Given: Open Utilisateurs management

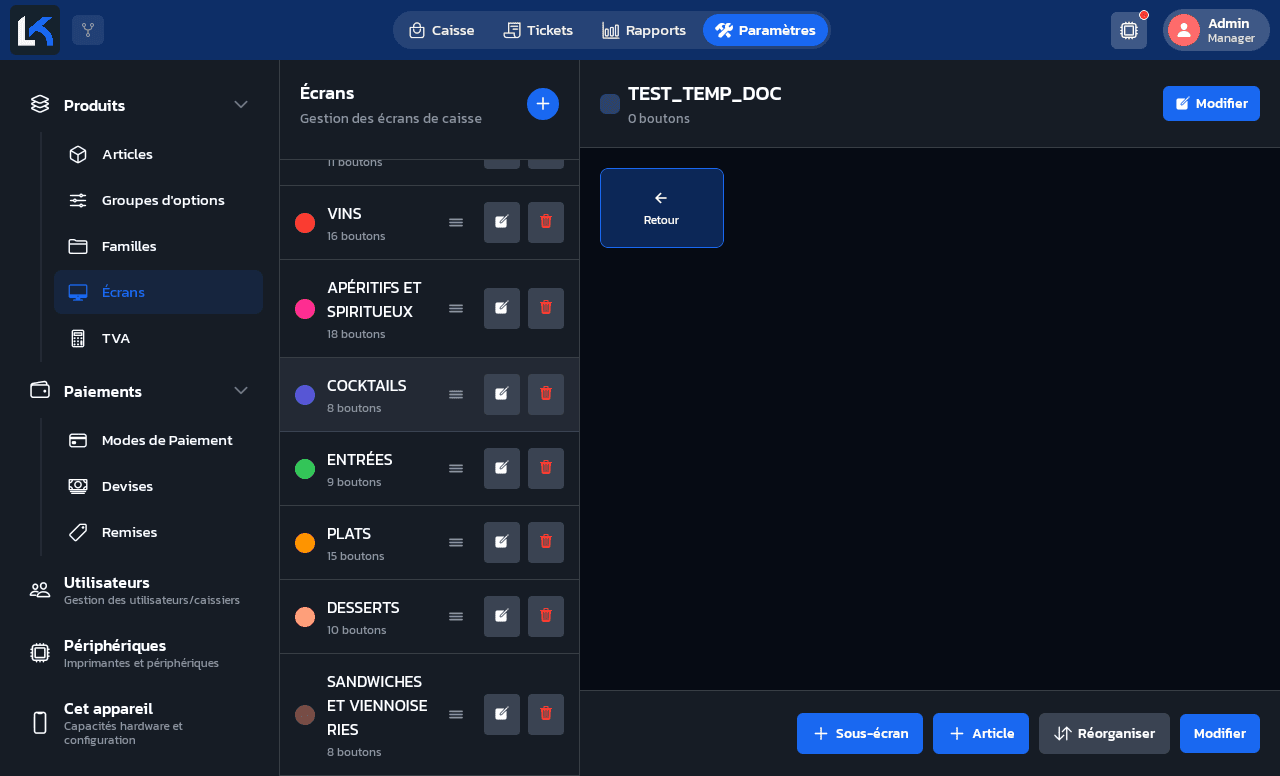Looking at the screenshot, I should point(140,590).
